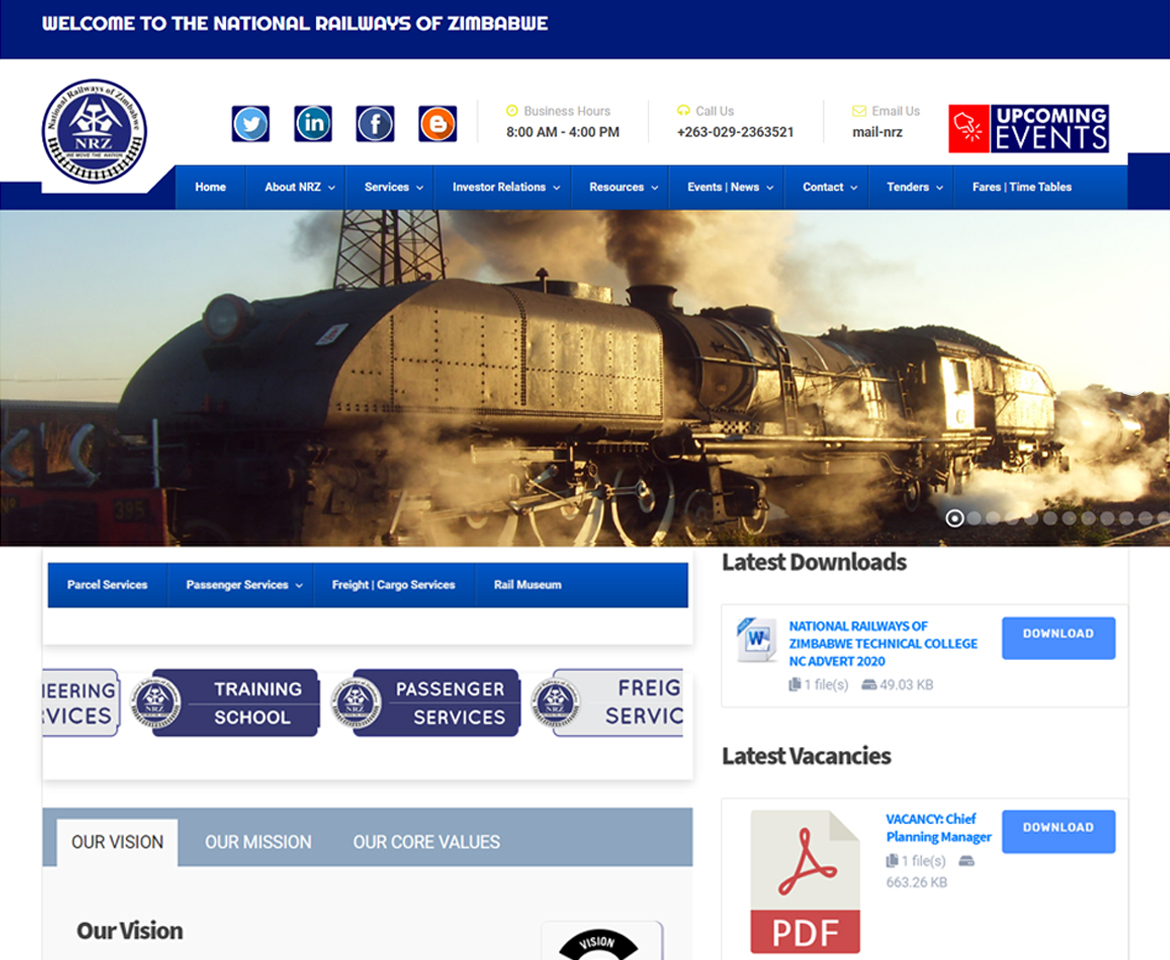Open the Passenger Services banner image

(x=425, y=703)
